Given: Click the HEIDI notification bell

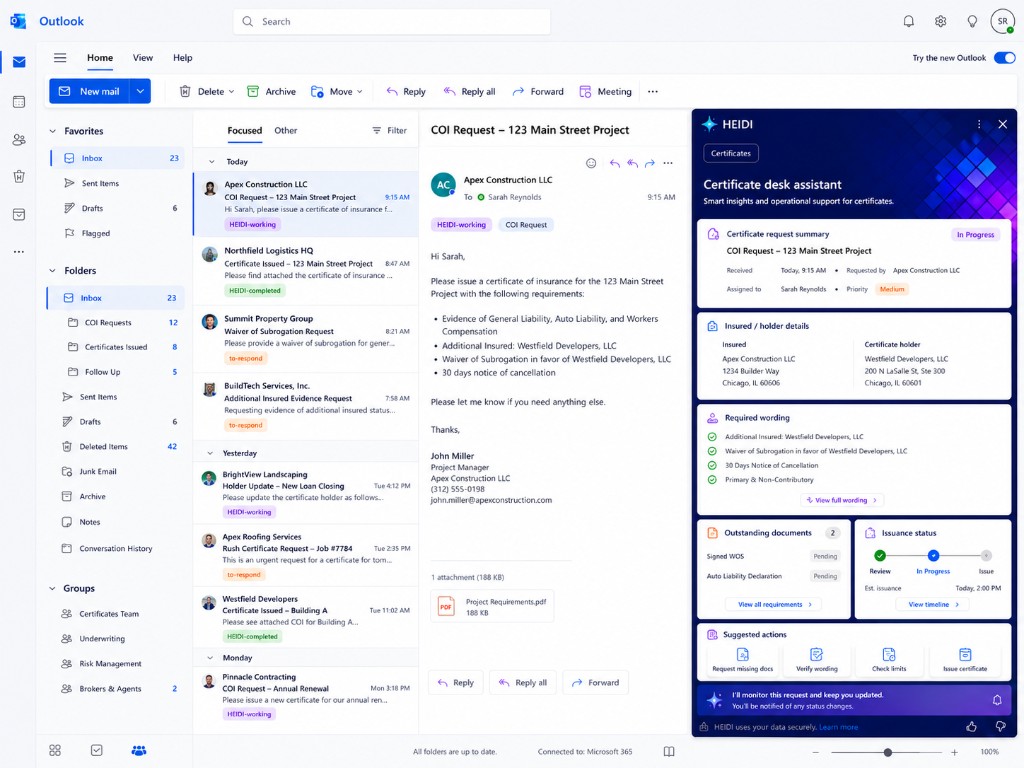Looking at the screenshot, I should pyautogui.click(x=997, y=700).
